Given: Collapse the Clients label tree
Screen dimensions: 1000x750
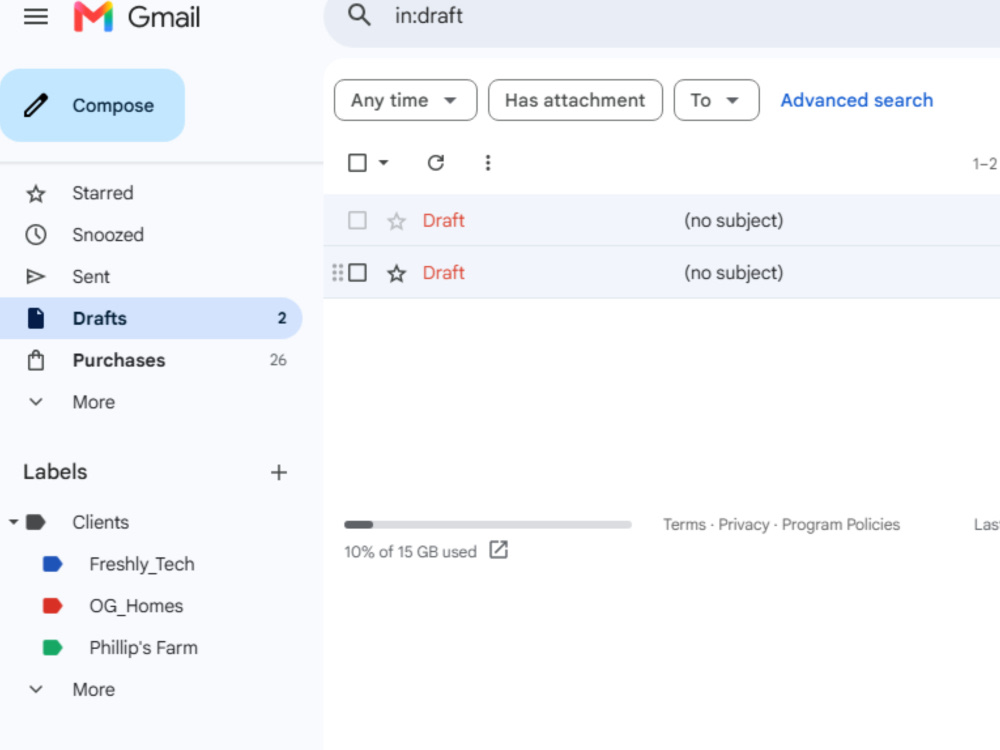Looking at the screenshot, I should coord(13,522).
